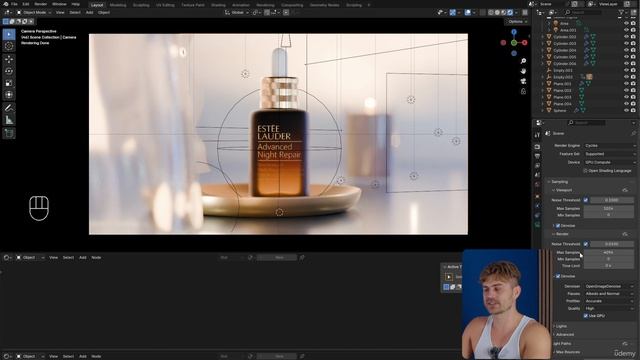The image size is (640, 360).
Task: Expand the Lights panel
Action: pyautogui.click(x=561, y=327)
